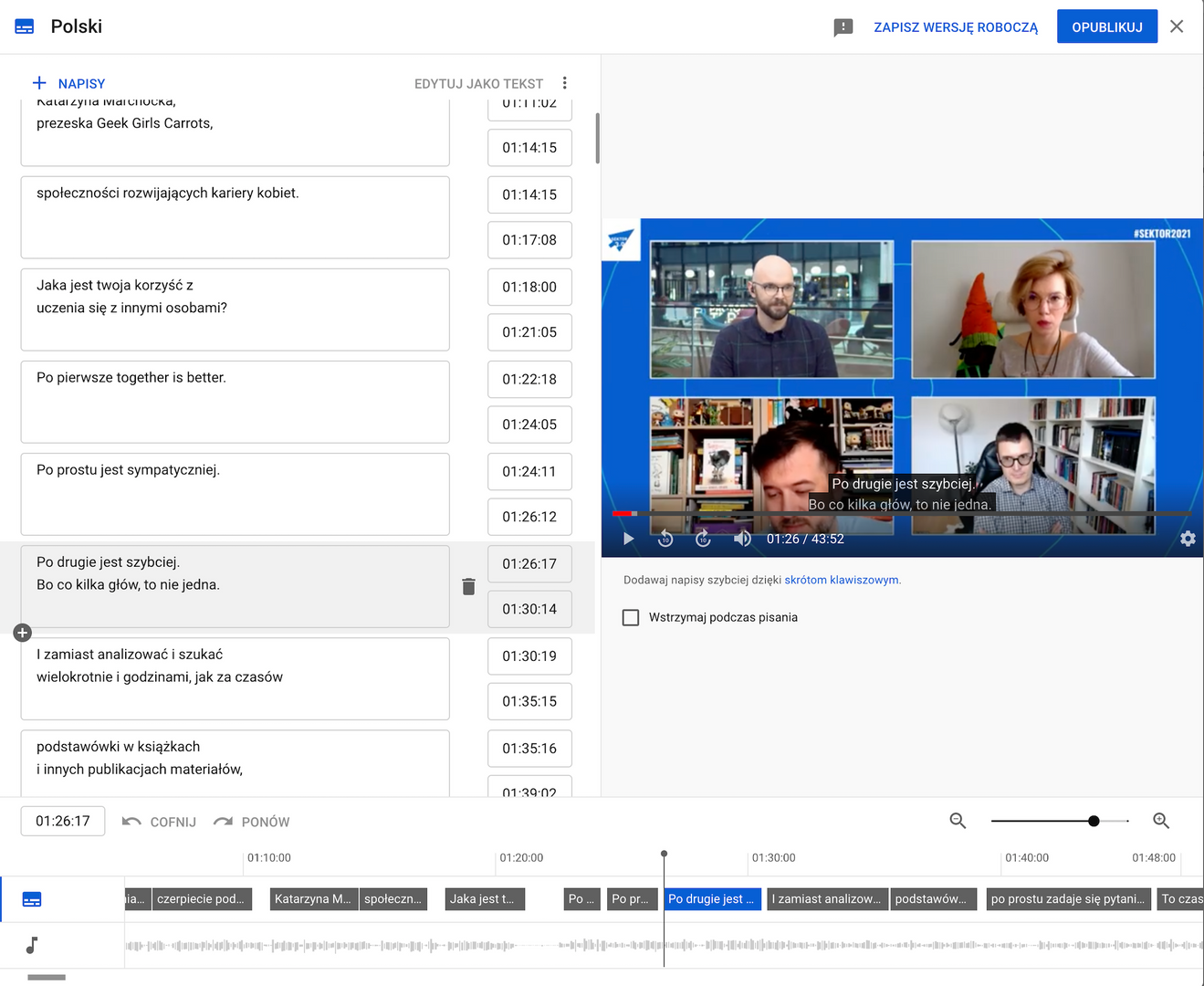Delete the selected subtitle with trash icon
1204x986 pixels.
click(468, 587)
